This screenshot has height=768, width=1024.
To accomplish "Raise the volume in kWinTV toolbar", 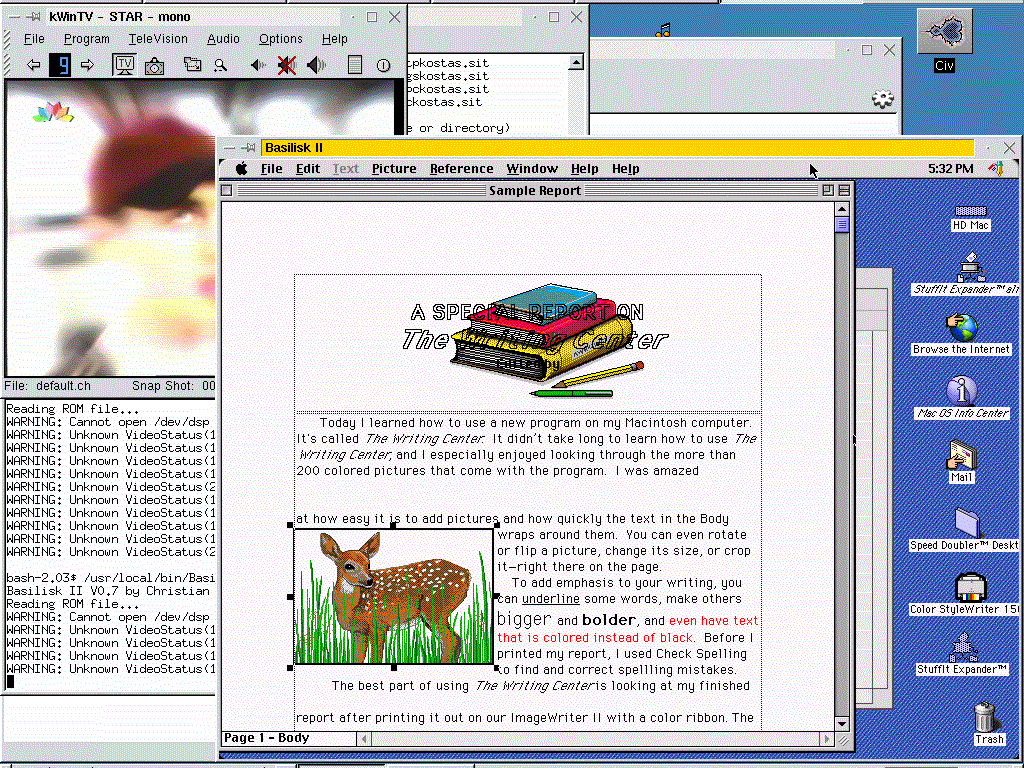I will [x=316, y=65].
